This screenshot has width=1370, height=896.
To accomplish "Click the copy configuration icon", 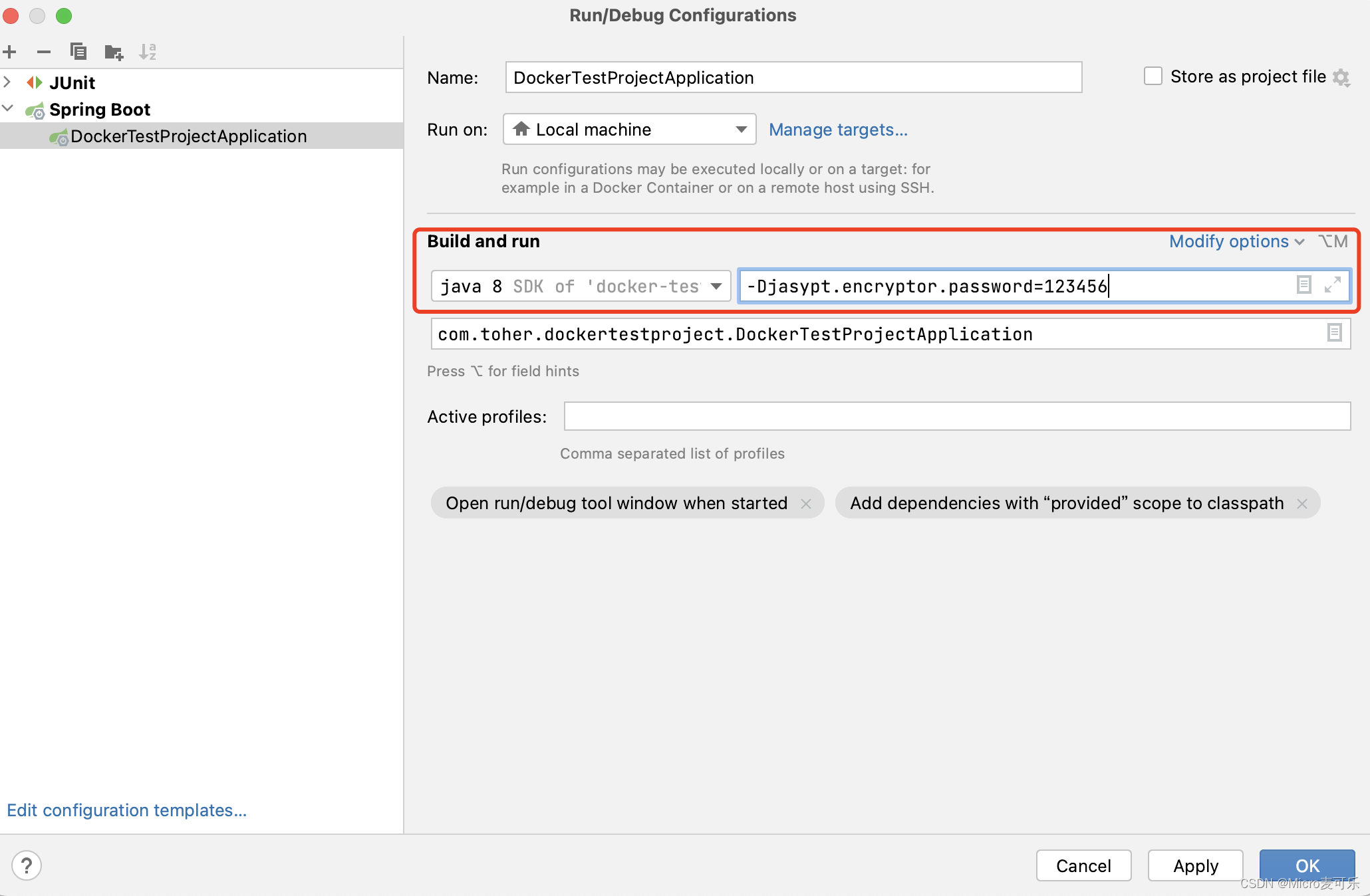I will pos(78,50).
